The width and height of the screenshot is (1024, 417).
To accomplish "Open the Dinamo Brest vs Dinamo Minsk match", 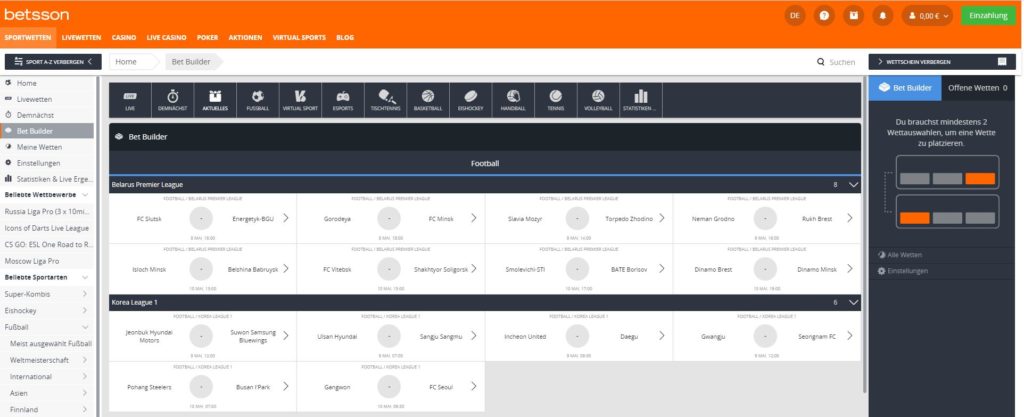I will pyautogui.click(x=767, y=269).
